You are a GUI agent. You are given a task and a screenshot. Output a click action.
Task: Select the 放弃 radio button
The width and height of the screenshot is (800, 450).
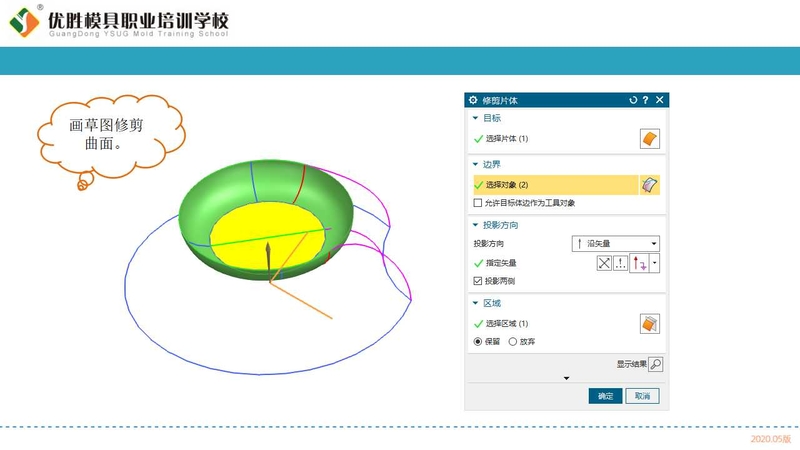(513, 342)
